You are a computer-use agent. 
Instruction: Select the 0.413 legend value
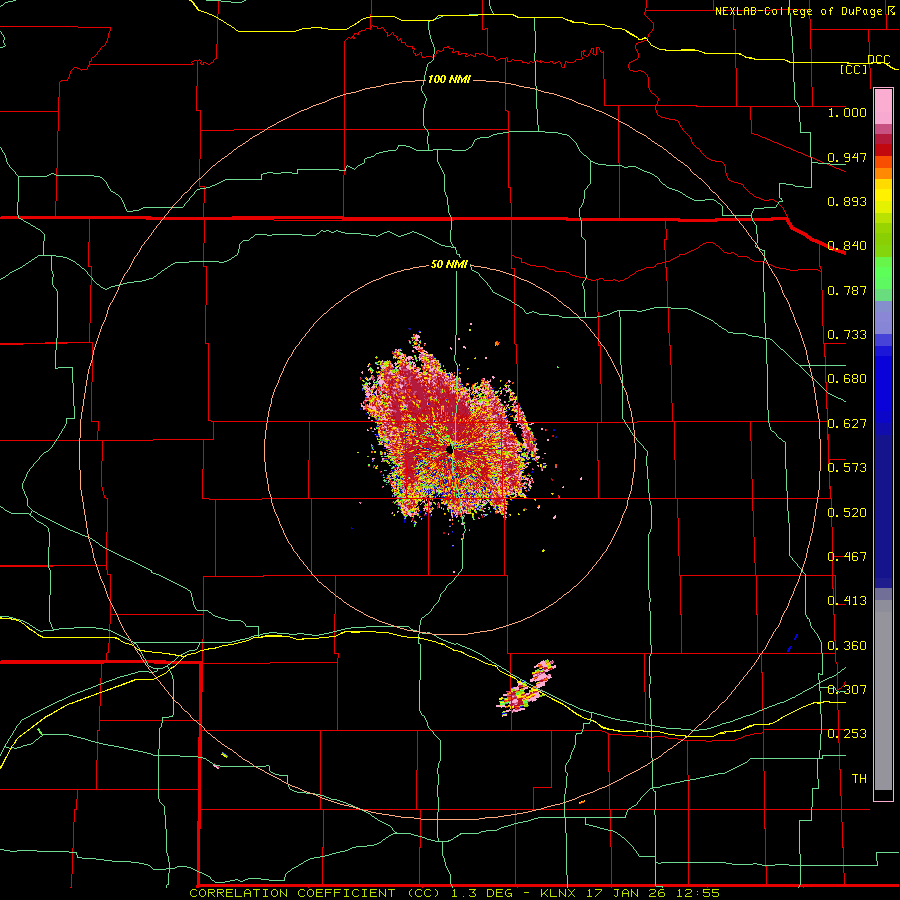pos(847,601)
